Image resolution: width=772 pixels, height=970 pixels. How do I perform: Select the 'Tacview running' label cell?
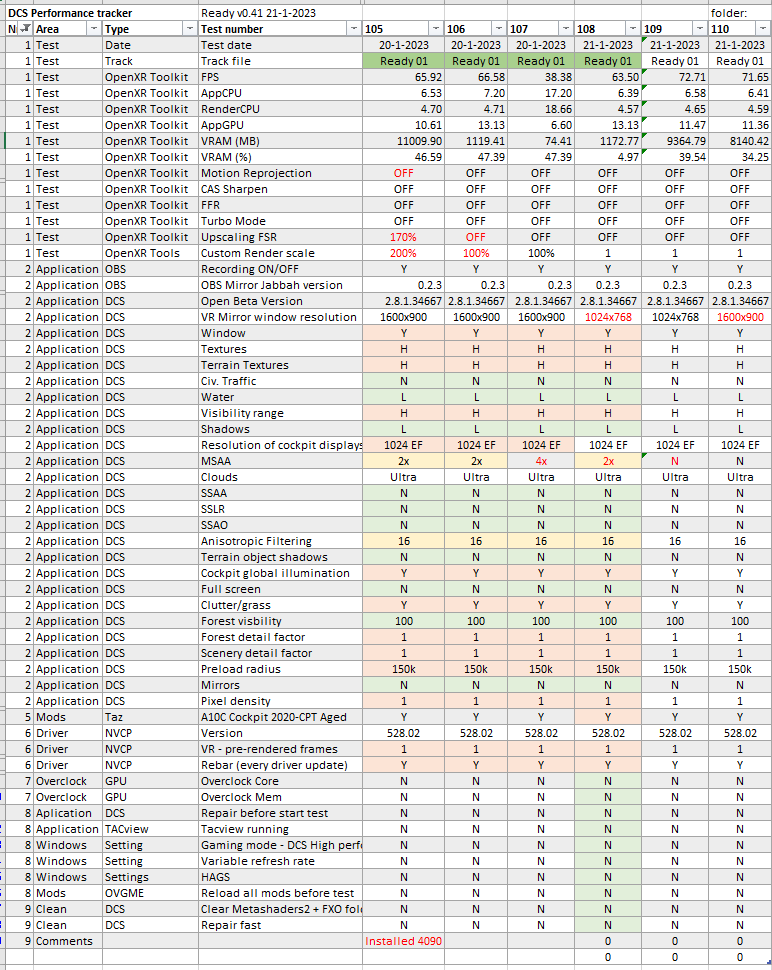[x=280, y=830]
